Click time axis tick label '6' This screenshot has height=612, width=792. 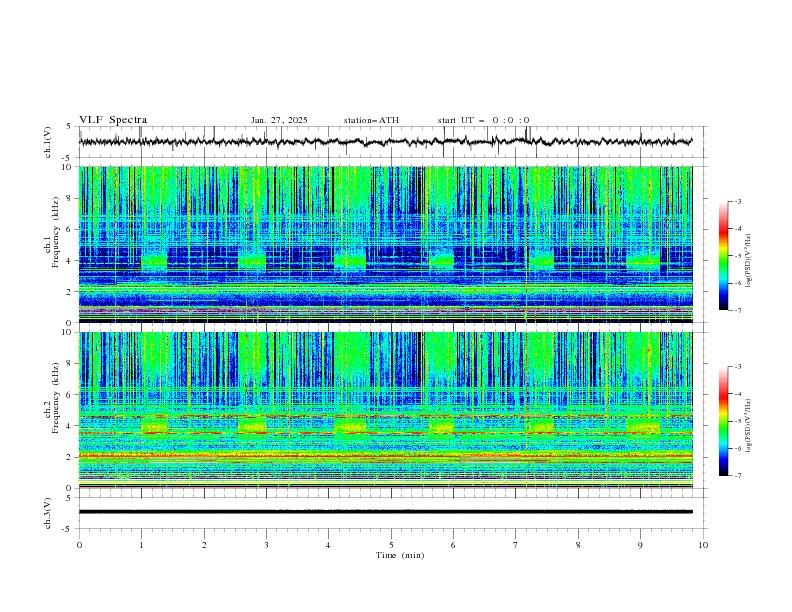453,545
